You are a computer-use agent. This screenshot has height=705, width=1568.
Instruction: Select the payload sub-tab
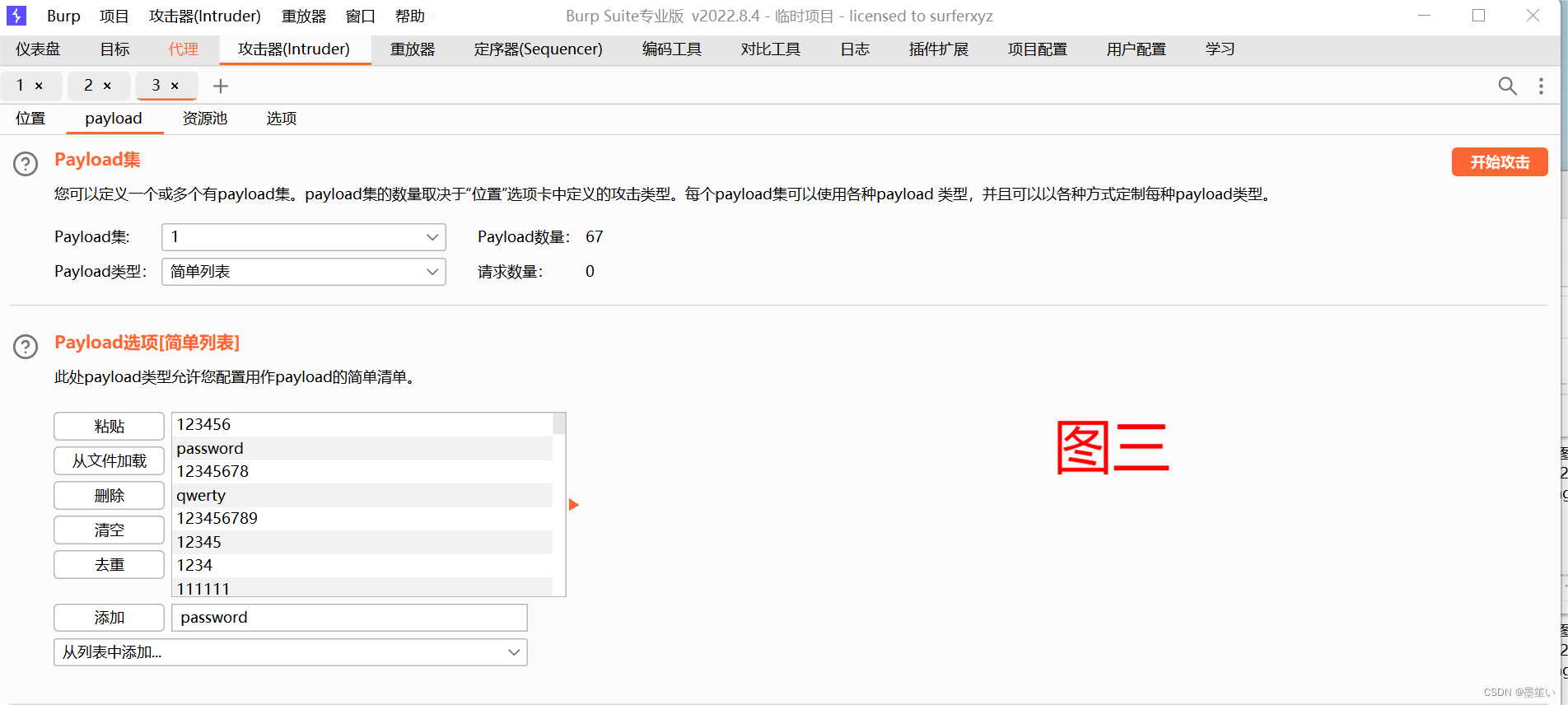click(x=114, y=119)
